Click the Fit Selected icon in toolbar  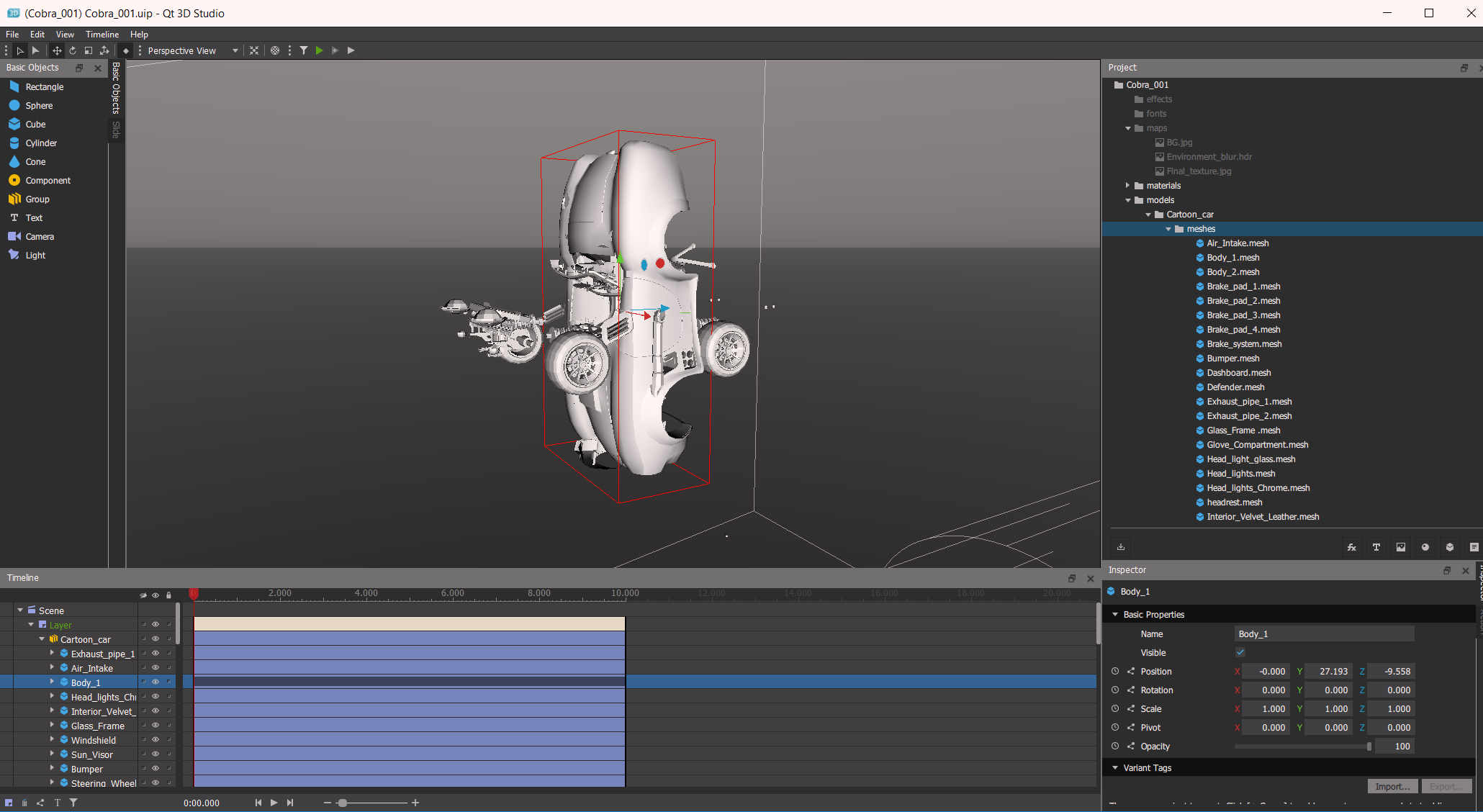tap(254, 50)
